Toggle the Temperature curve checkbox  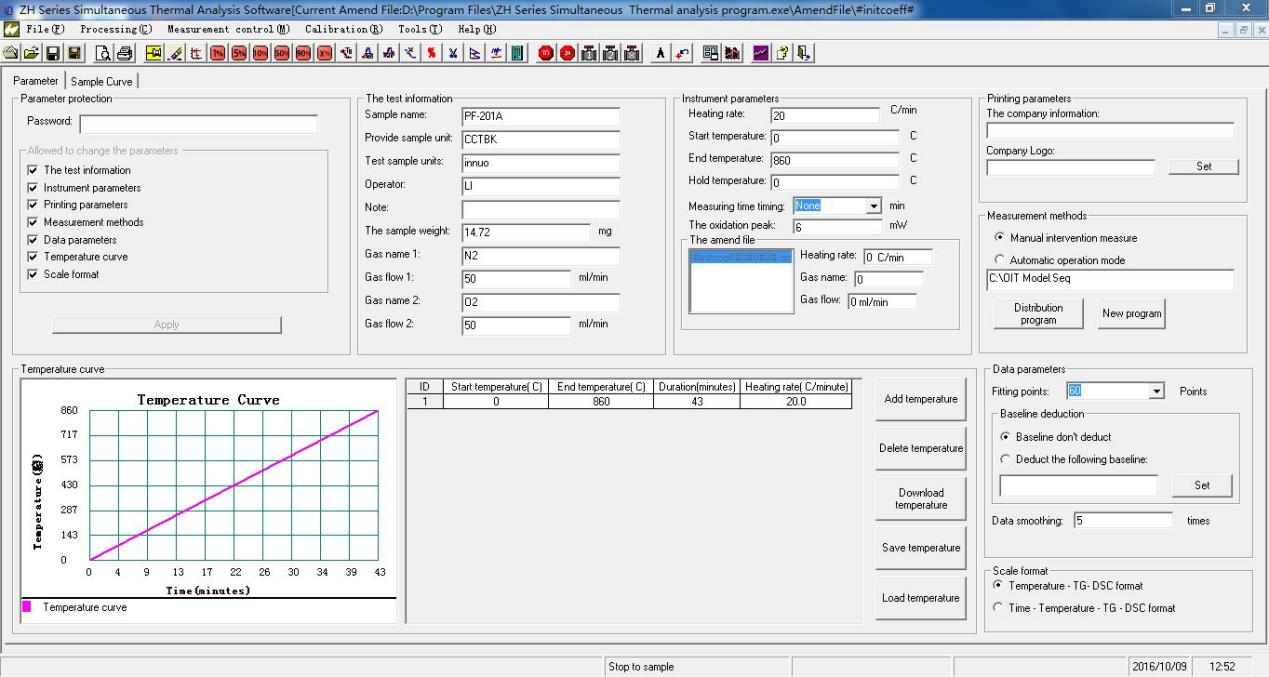[33, 257]
